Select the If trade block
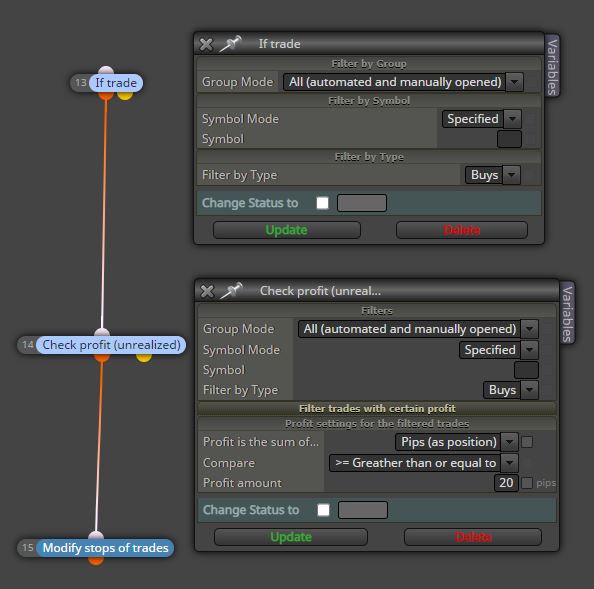Viewport: 594px width, 589px height. pos(116,83)
